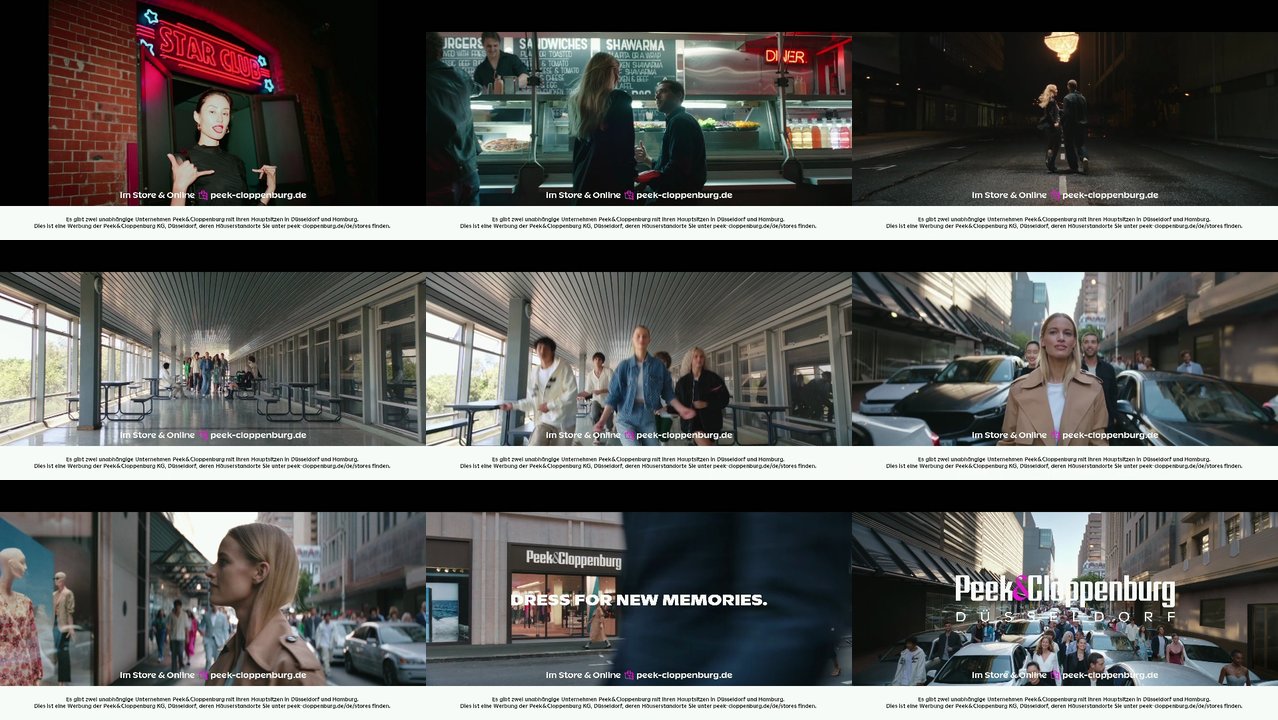Click the DÜSSELDORF text under the logo

[1065, 617]
